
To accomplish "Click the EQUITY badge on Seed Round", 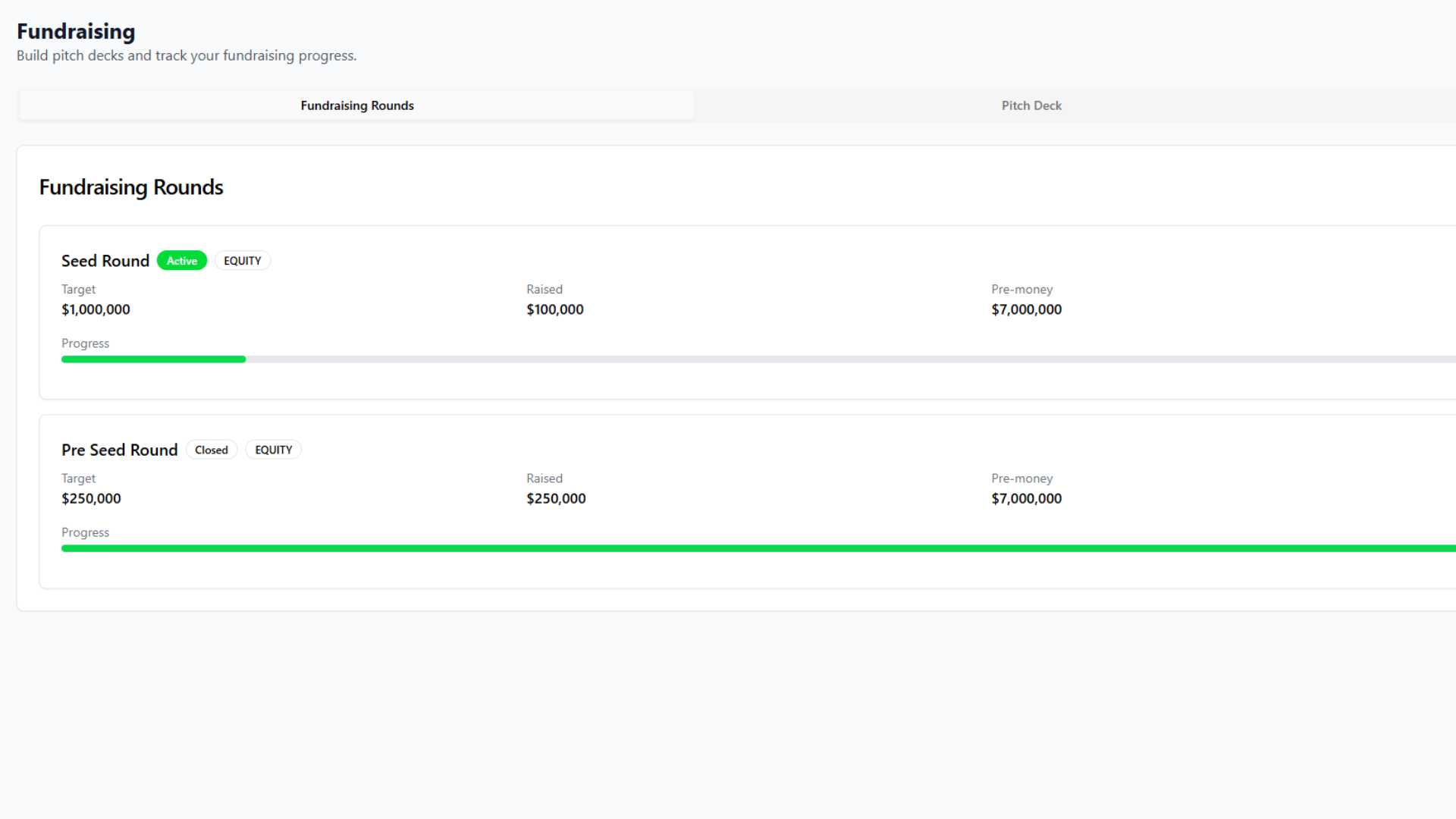I will click(242, 261).
